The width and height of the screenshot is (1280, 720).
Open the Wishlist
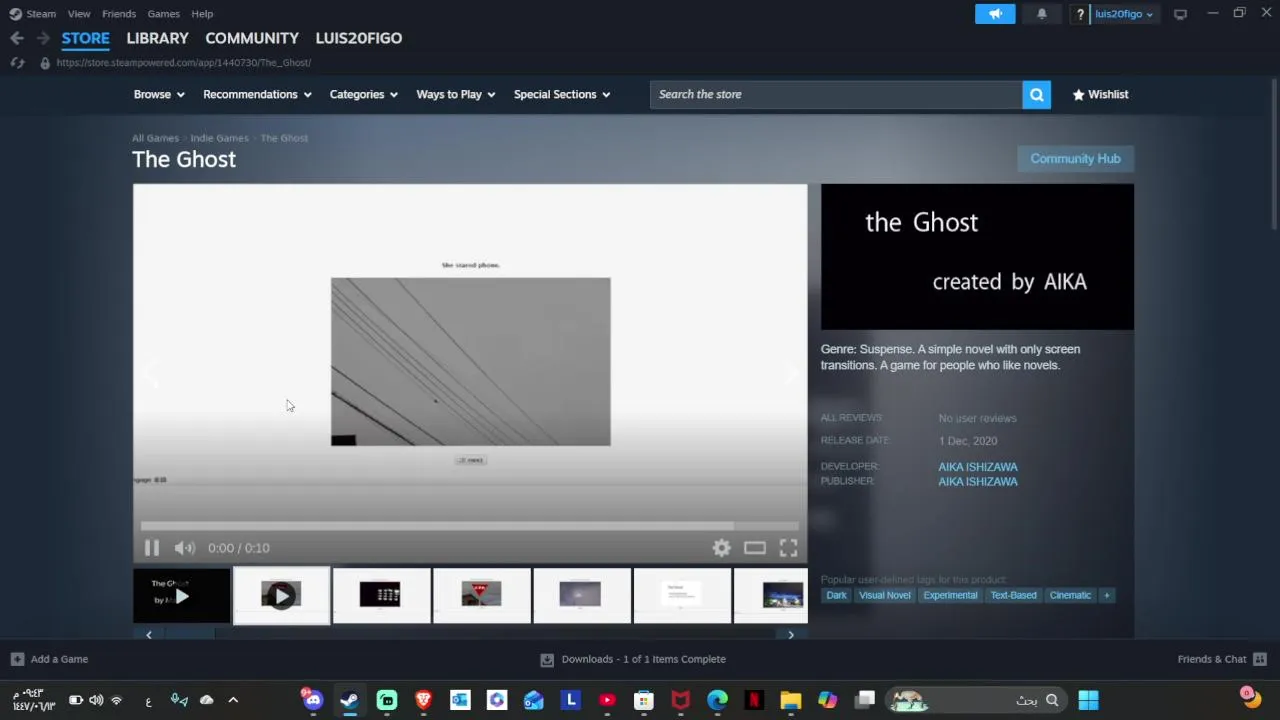pyautogui.click(x=1100, y=94)
